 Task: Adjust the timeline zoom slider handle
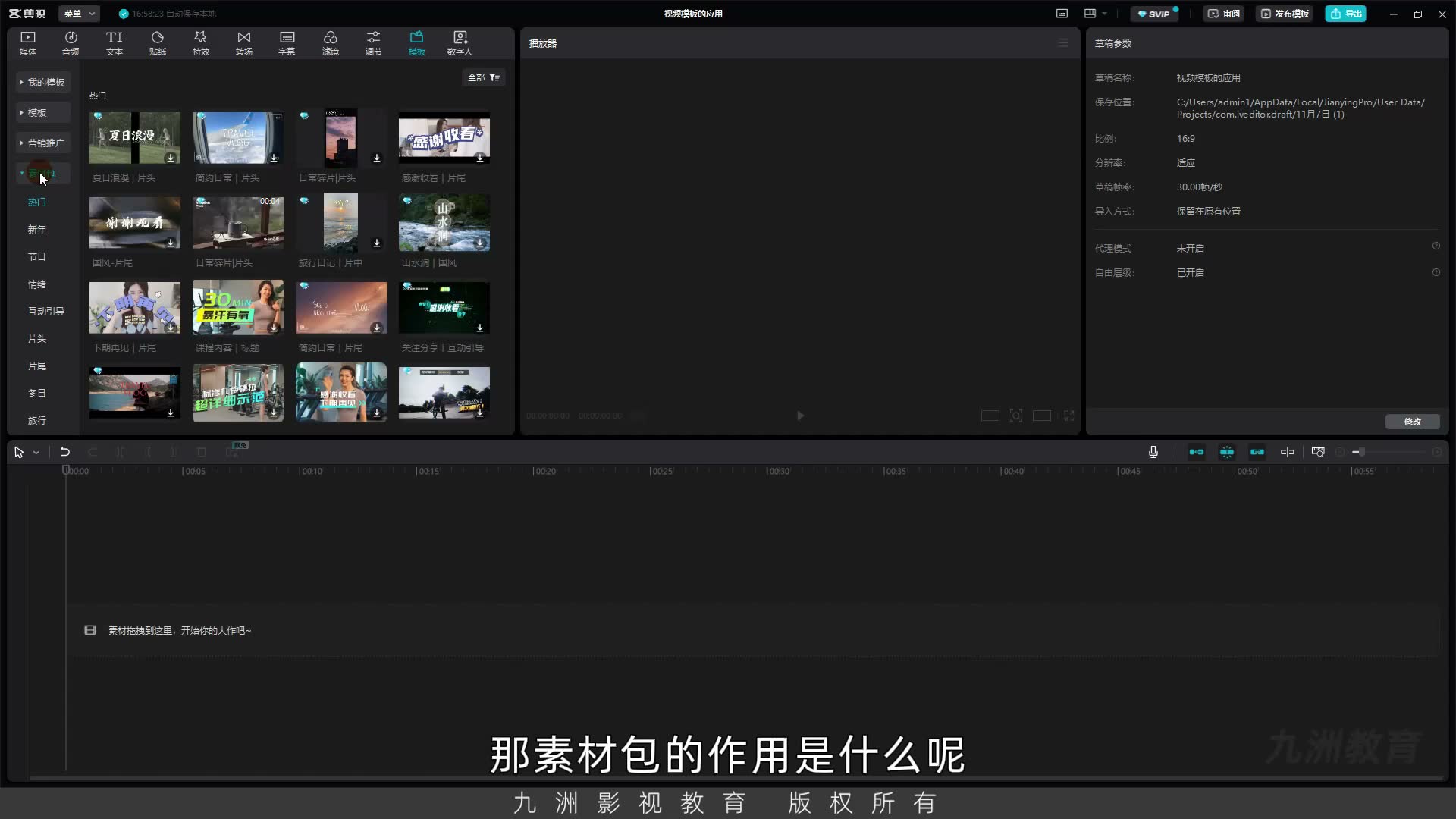pyautogui.click(x=1362, y=452)
